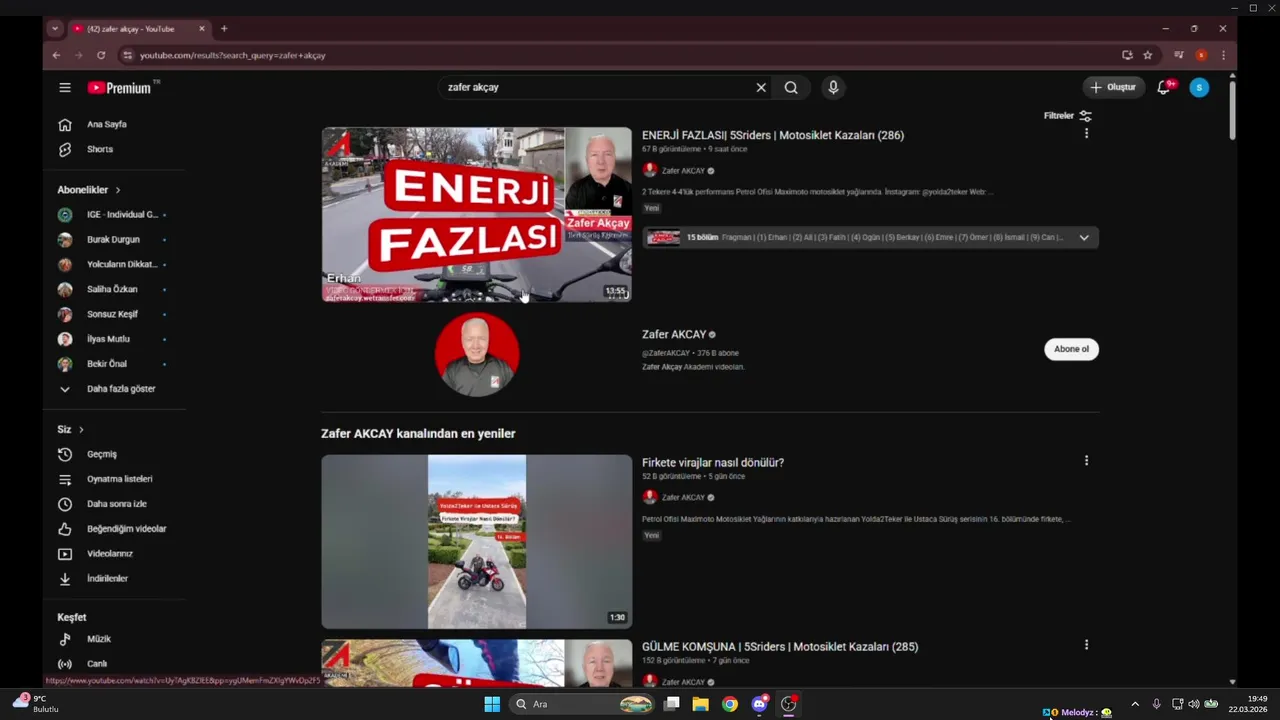Click the page vertical scrollbar
The width and height of the screenshot is (1280, 720).
tap(1232, 110)
